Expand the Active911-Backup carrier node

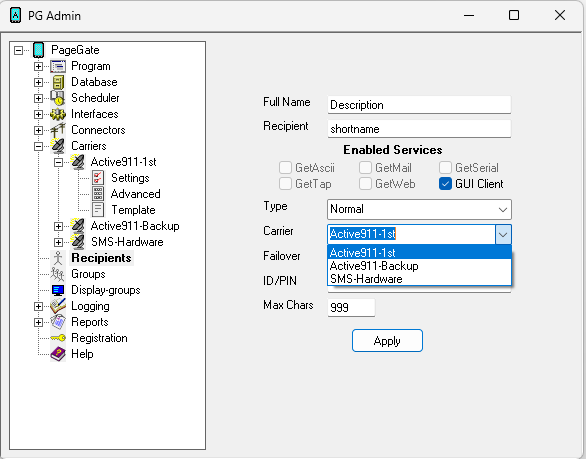[x=58, y=226]
